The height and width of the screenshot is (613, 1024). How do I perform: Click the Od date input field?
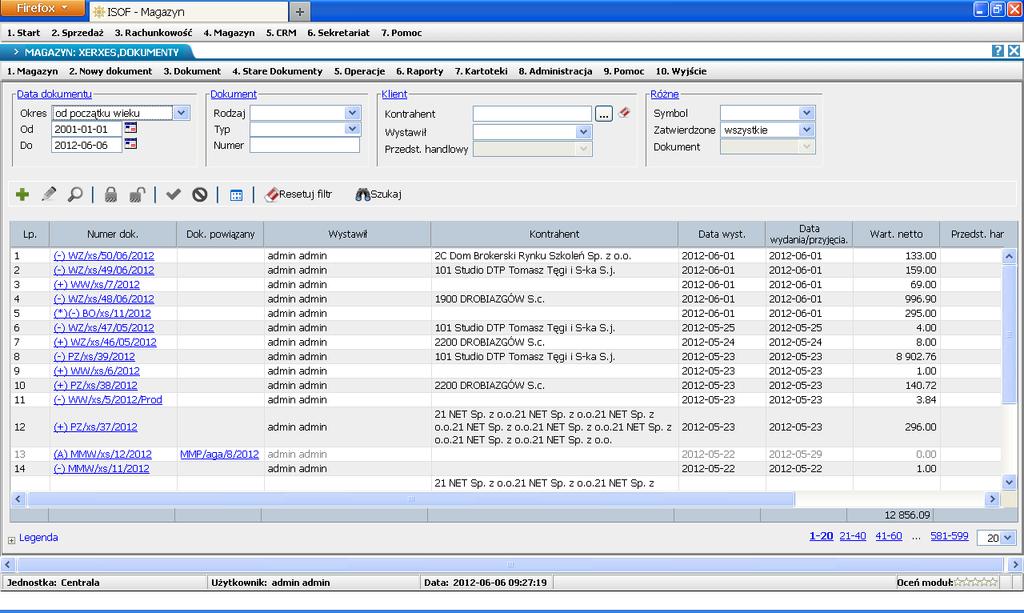pyautogui.click(x=86, y=129)
